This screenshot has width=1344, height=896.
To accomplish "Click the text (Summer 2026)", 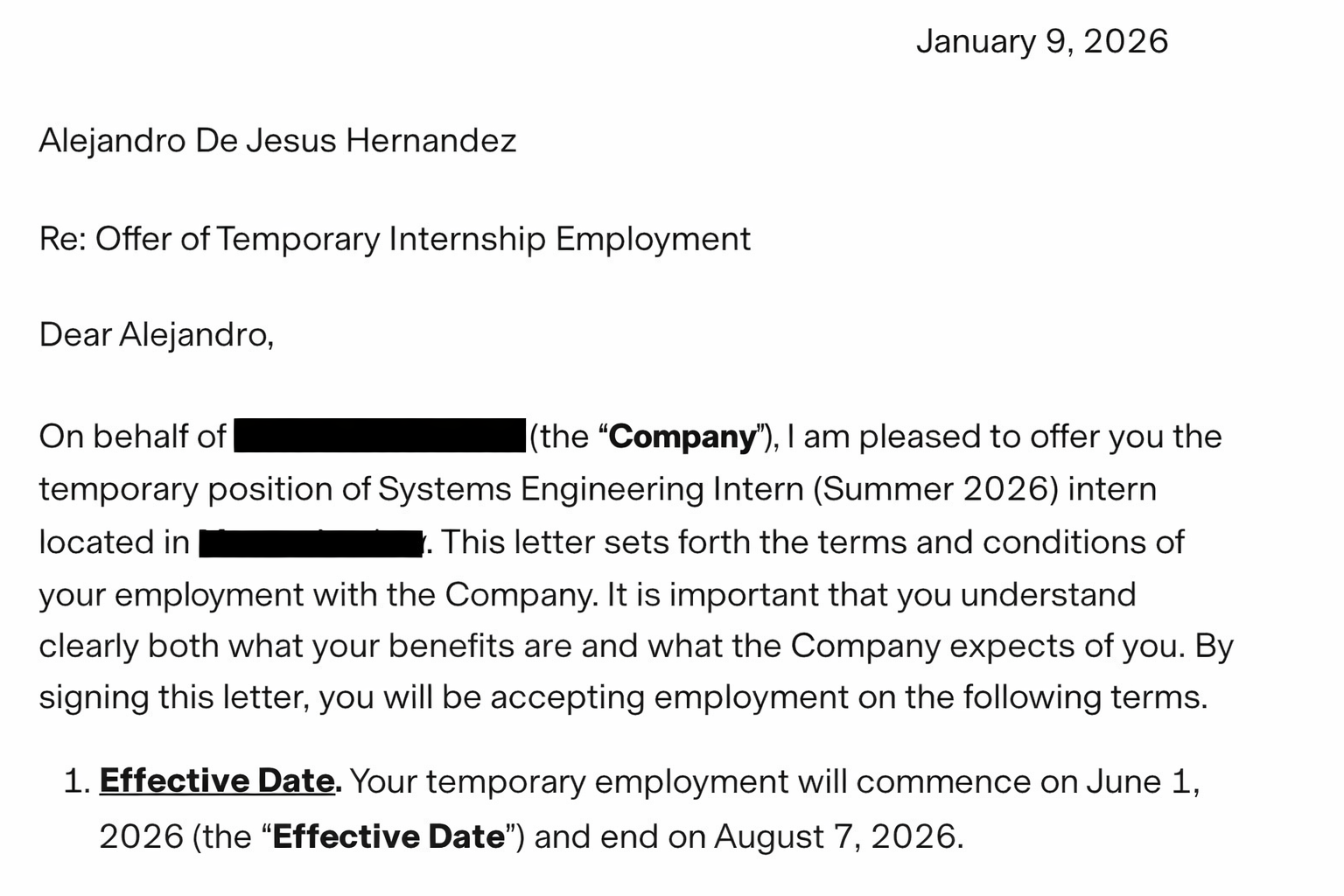I will (x=935, y=489).
